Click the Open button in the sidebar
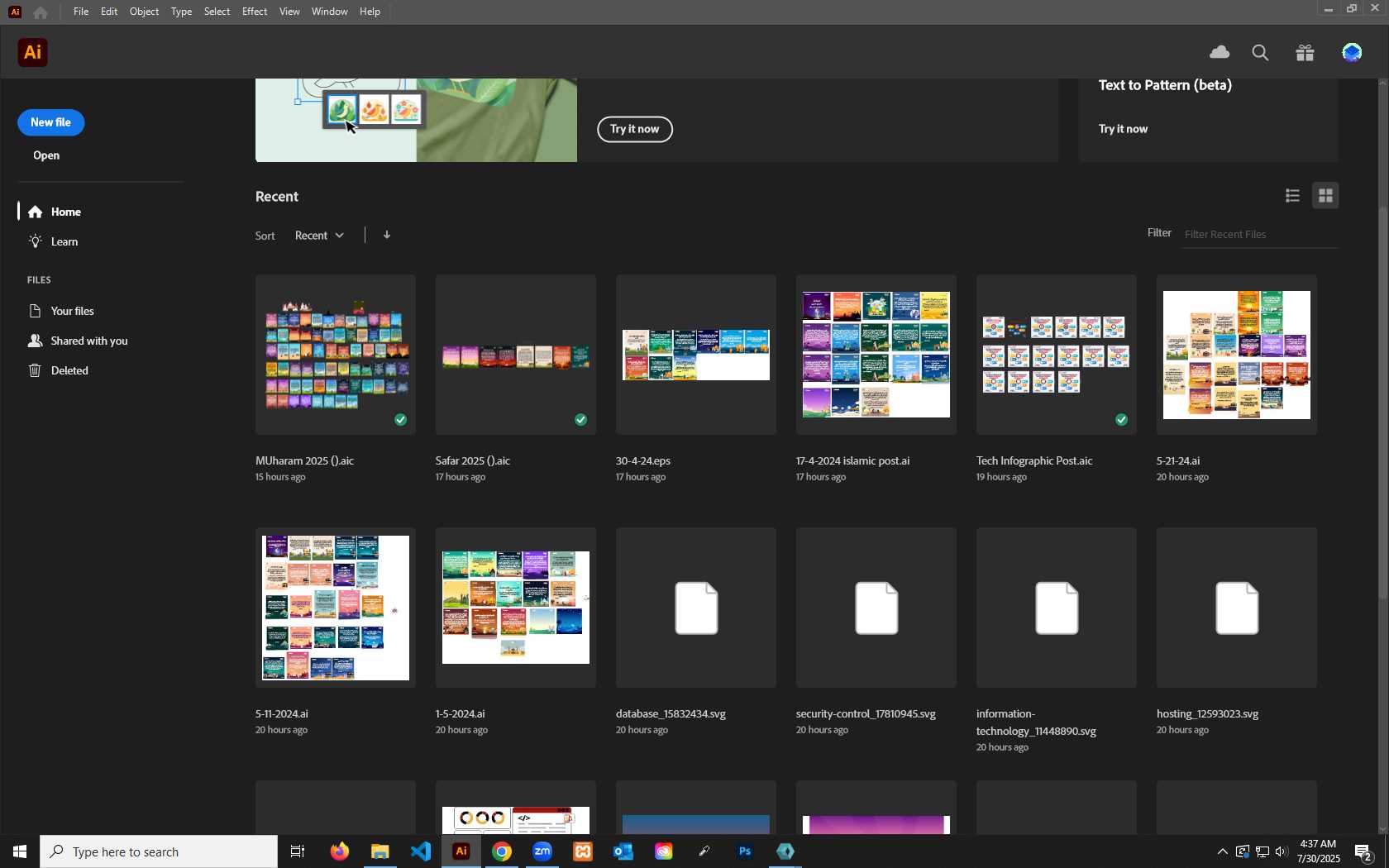This screenshot has width=1389, height=868. [x=46, y=155]
